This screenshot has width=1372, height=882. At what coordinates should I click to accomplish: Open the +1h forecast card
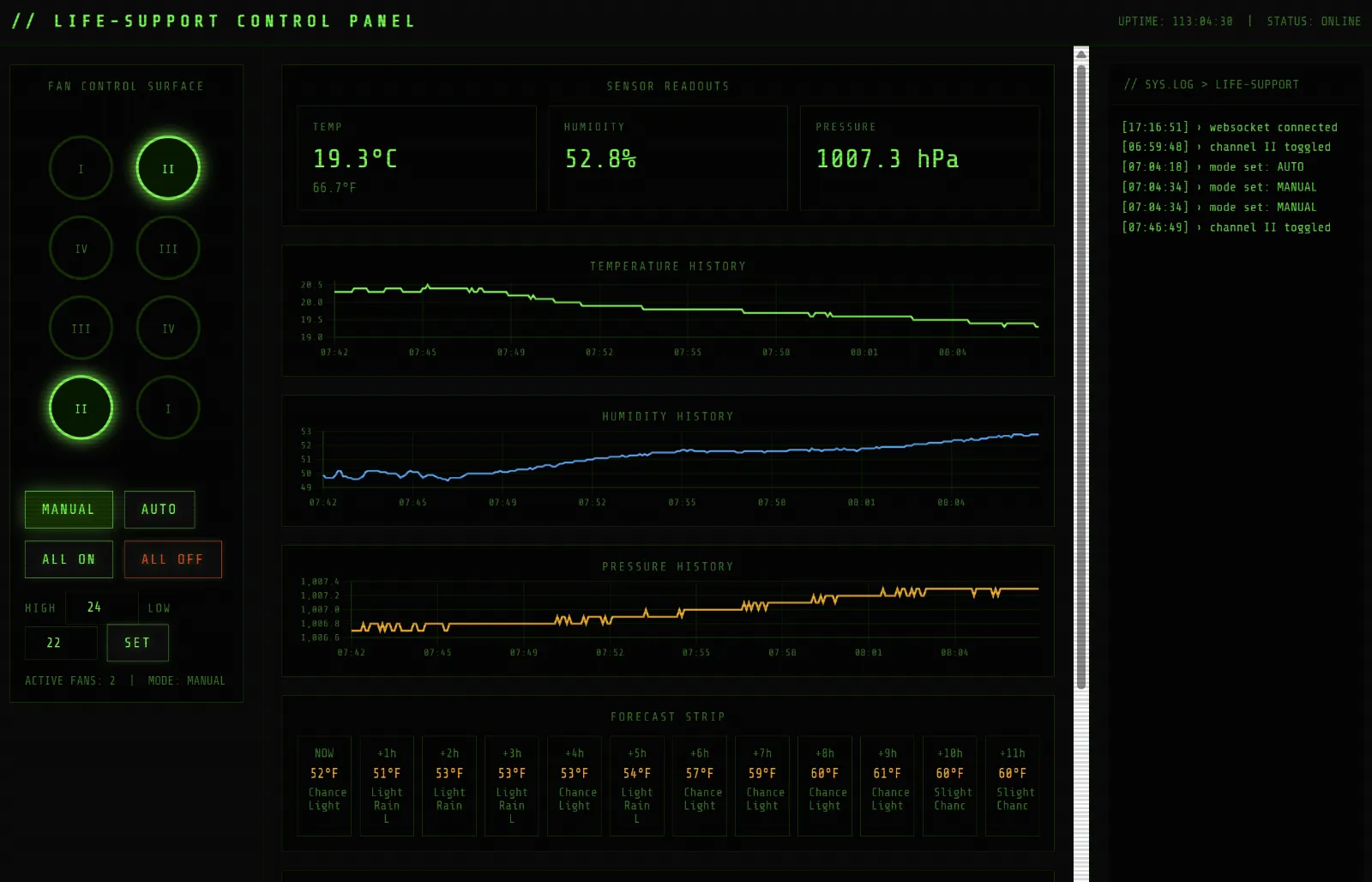tap(387, 786)
